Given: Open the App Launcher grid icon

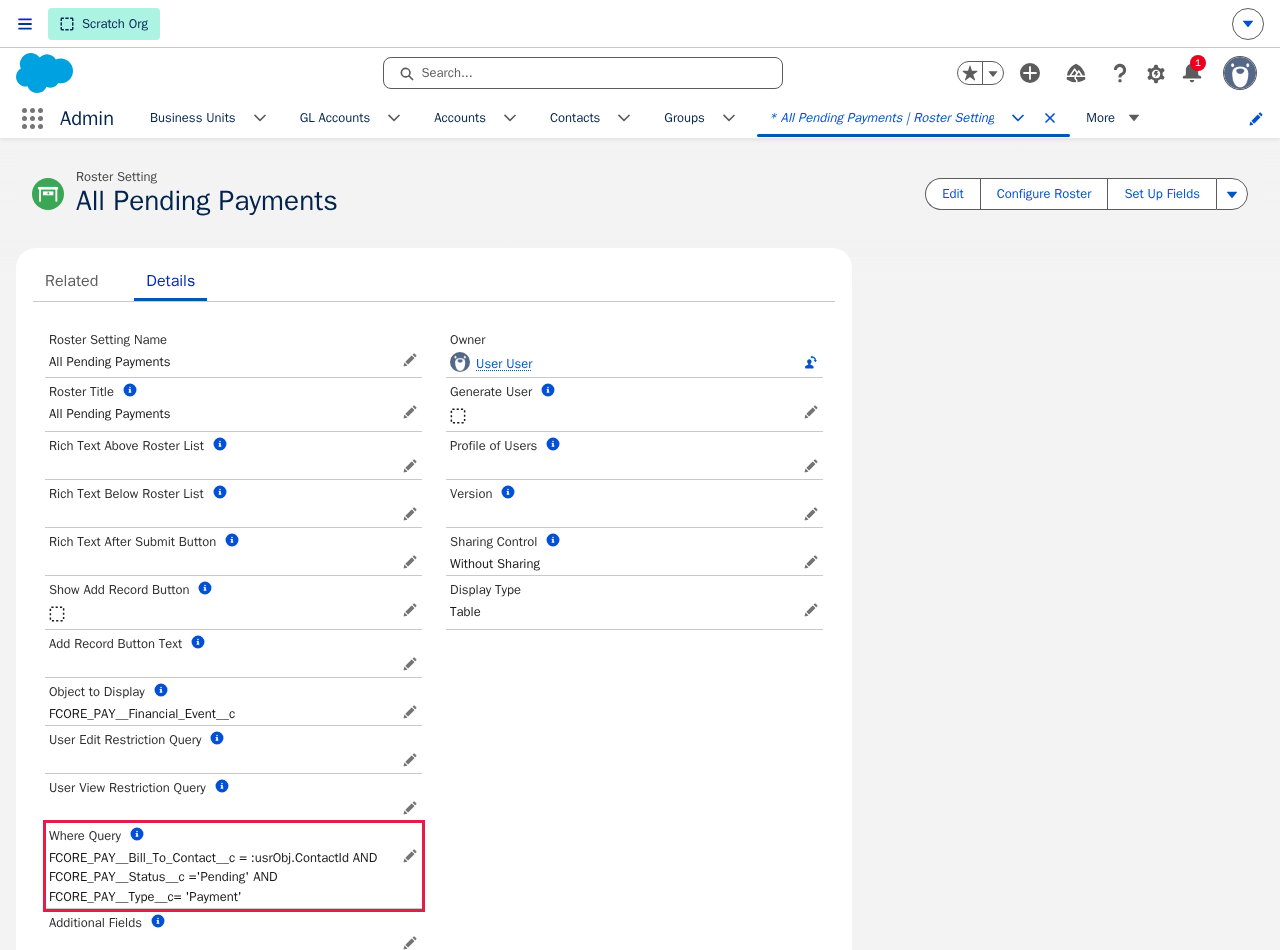Looking at the screenshot, I should tap(32, 118).
